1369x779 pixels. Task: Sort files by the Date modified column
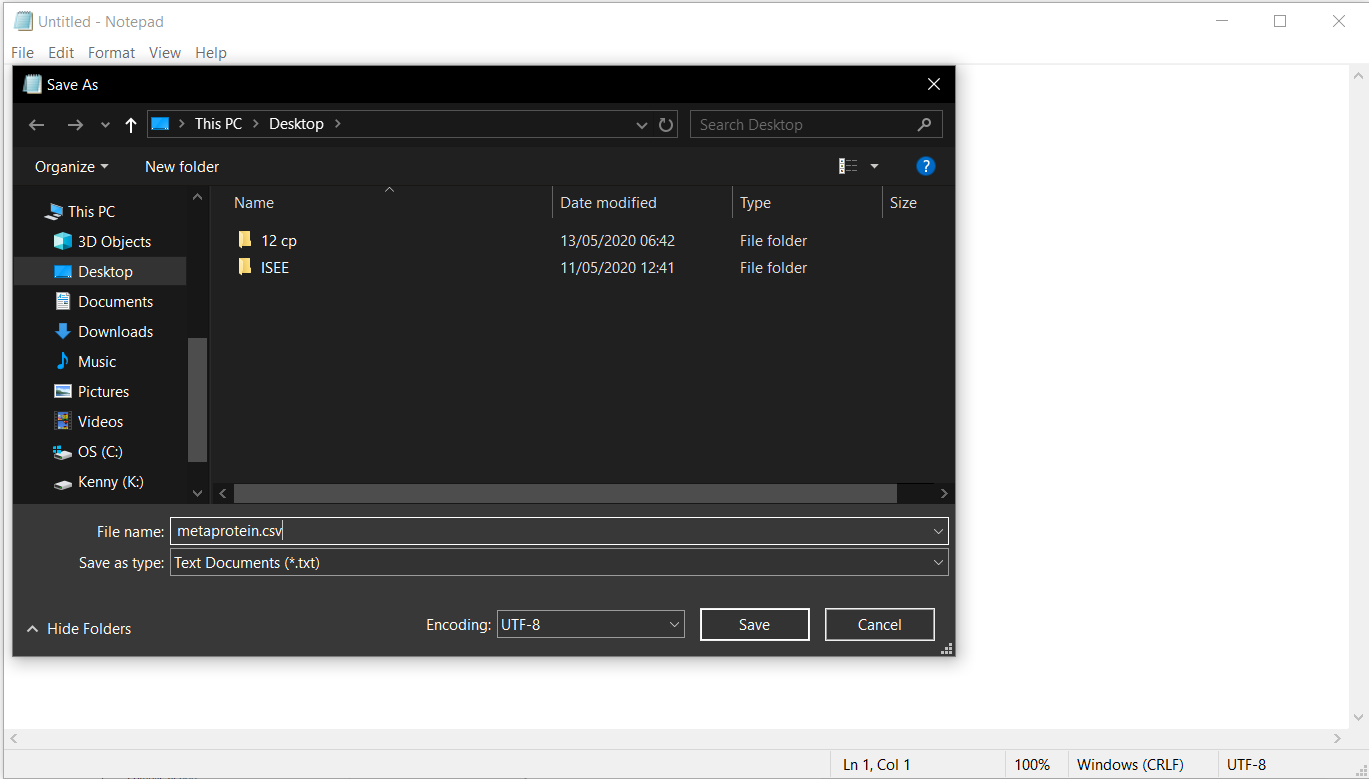[x=607, y=202]
